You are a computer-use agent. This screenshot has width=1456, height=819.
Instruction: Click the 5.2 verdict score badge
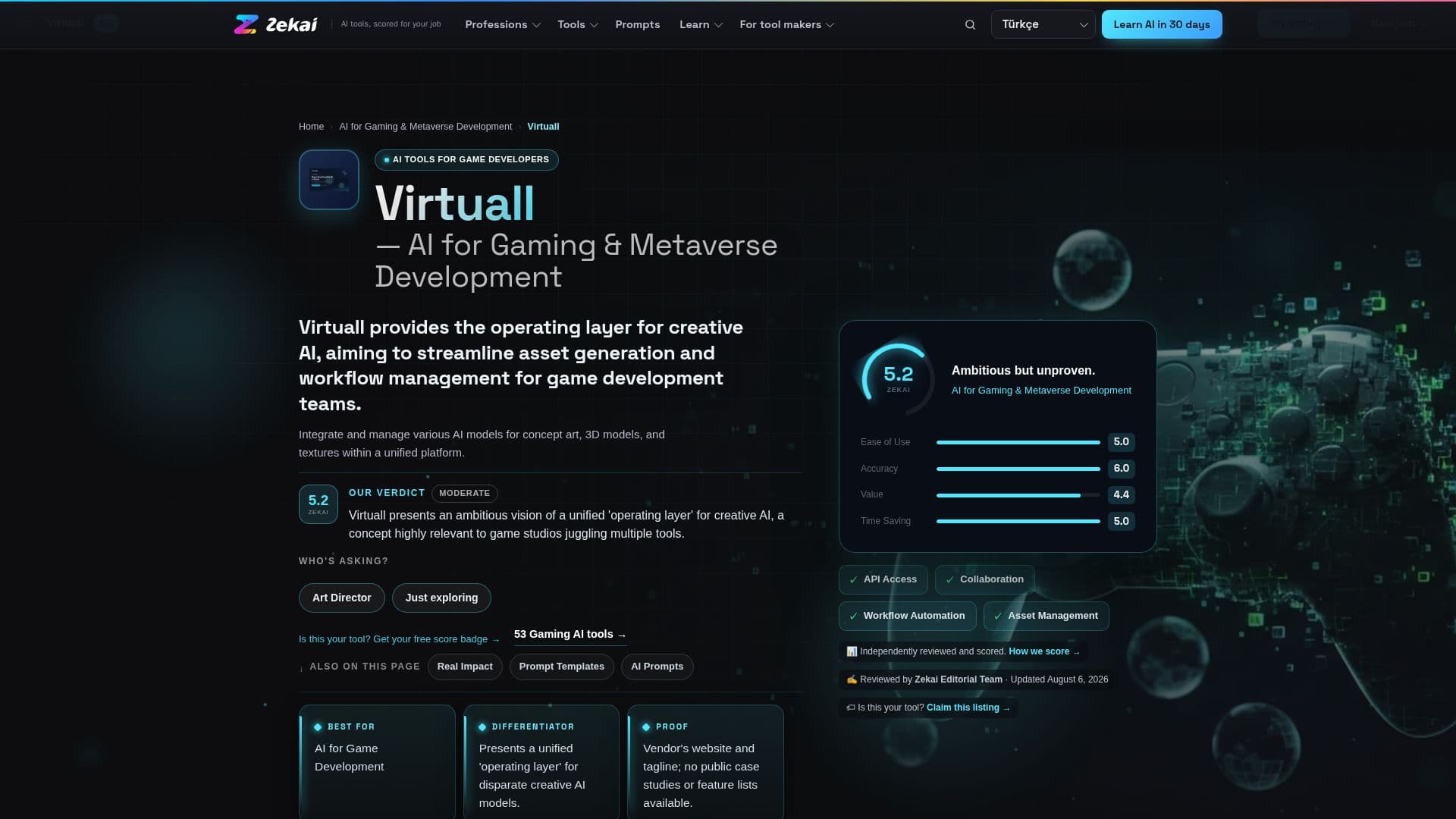tap(318, 504)
